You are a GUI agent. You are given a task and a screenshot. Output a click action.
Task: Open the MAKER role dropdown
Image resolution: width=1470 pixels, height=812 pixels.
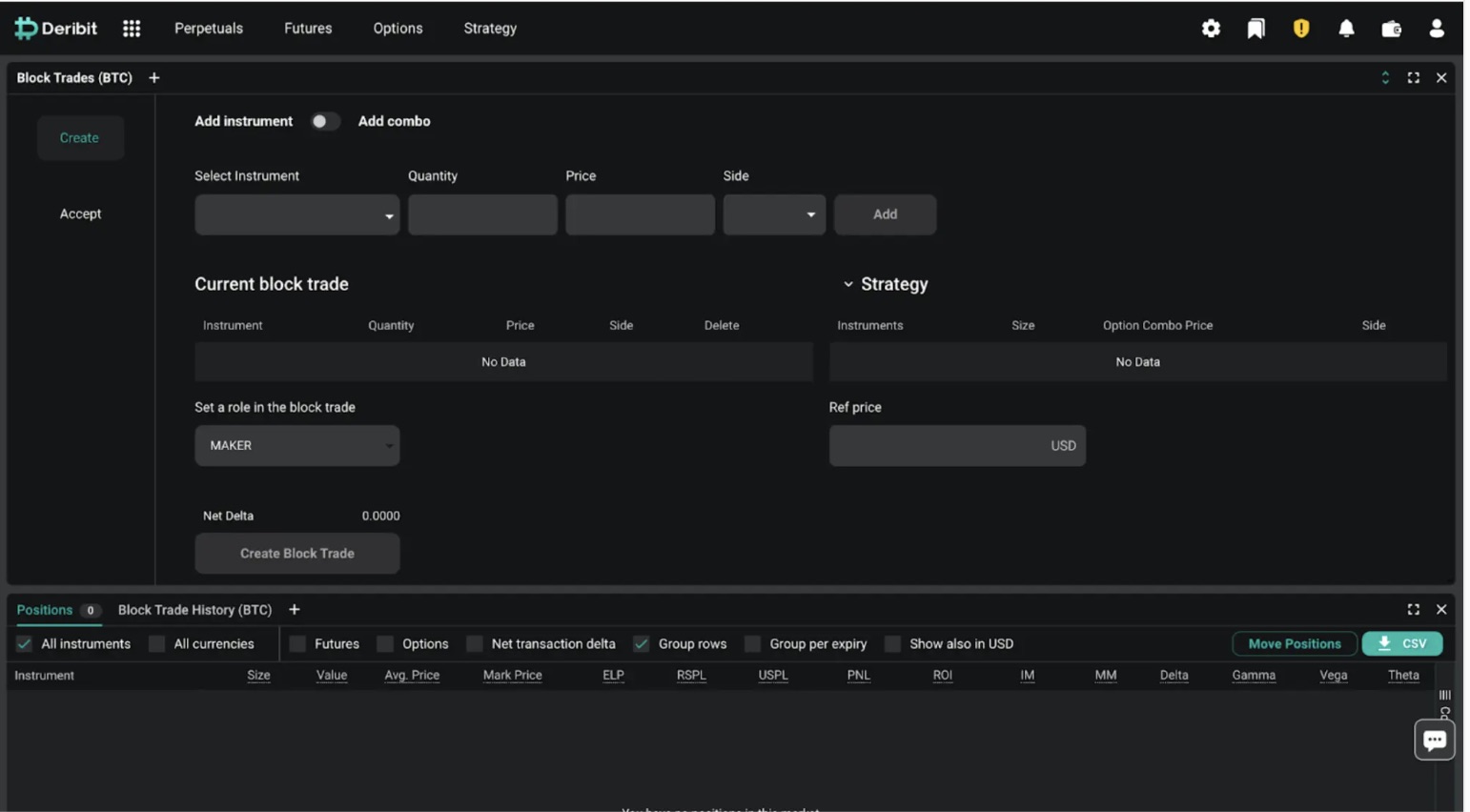pyautogui.click(x=296, y=445)
